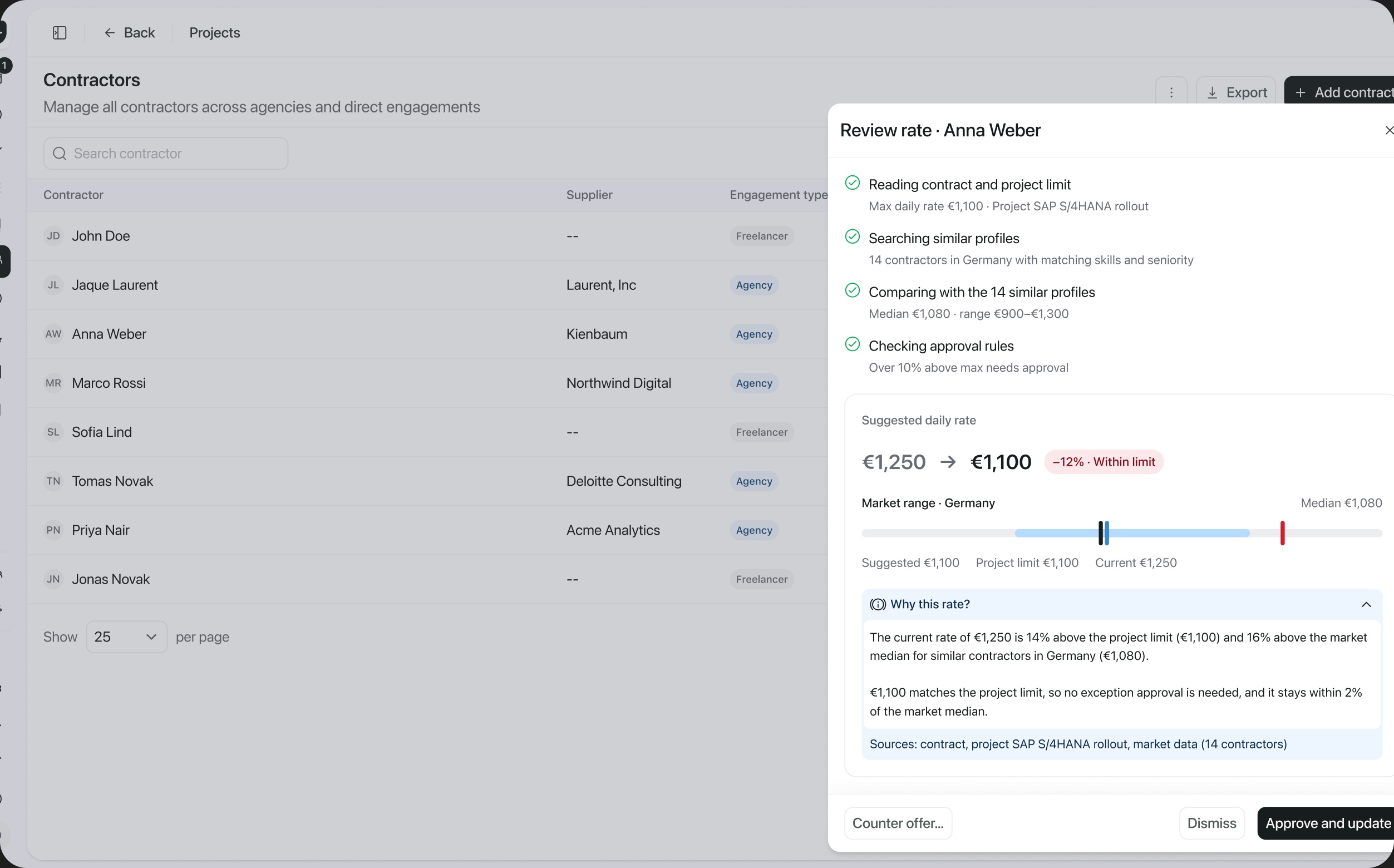The height and width of the screenshot is (868, 1394).
Task: Click the AW avatar for Anna Weber
Action: [x=53, y=334]
